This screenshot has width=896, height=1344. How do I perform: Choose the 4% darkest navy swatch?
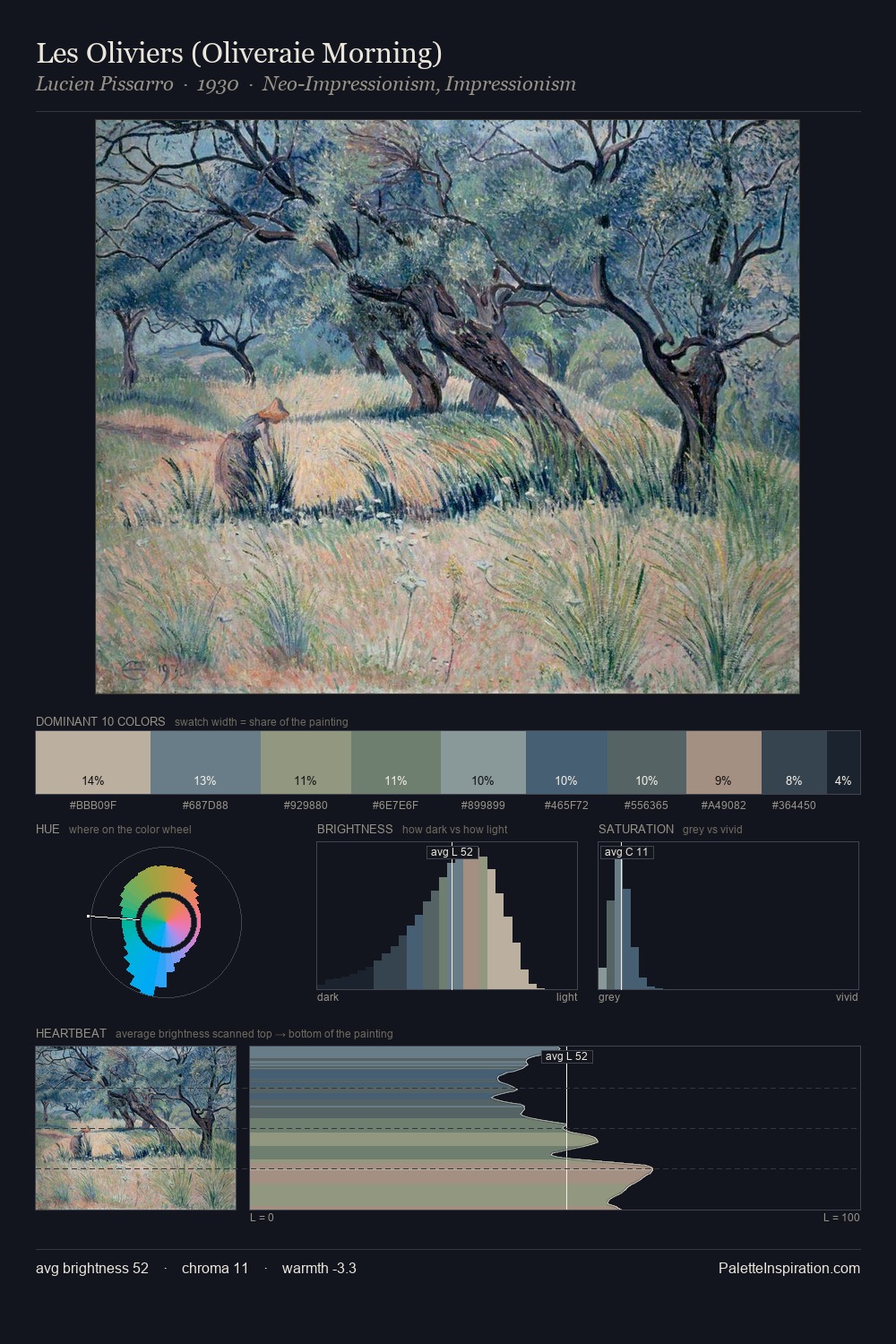click(843, 762)
